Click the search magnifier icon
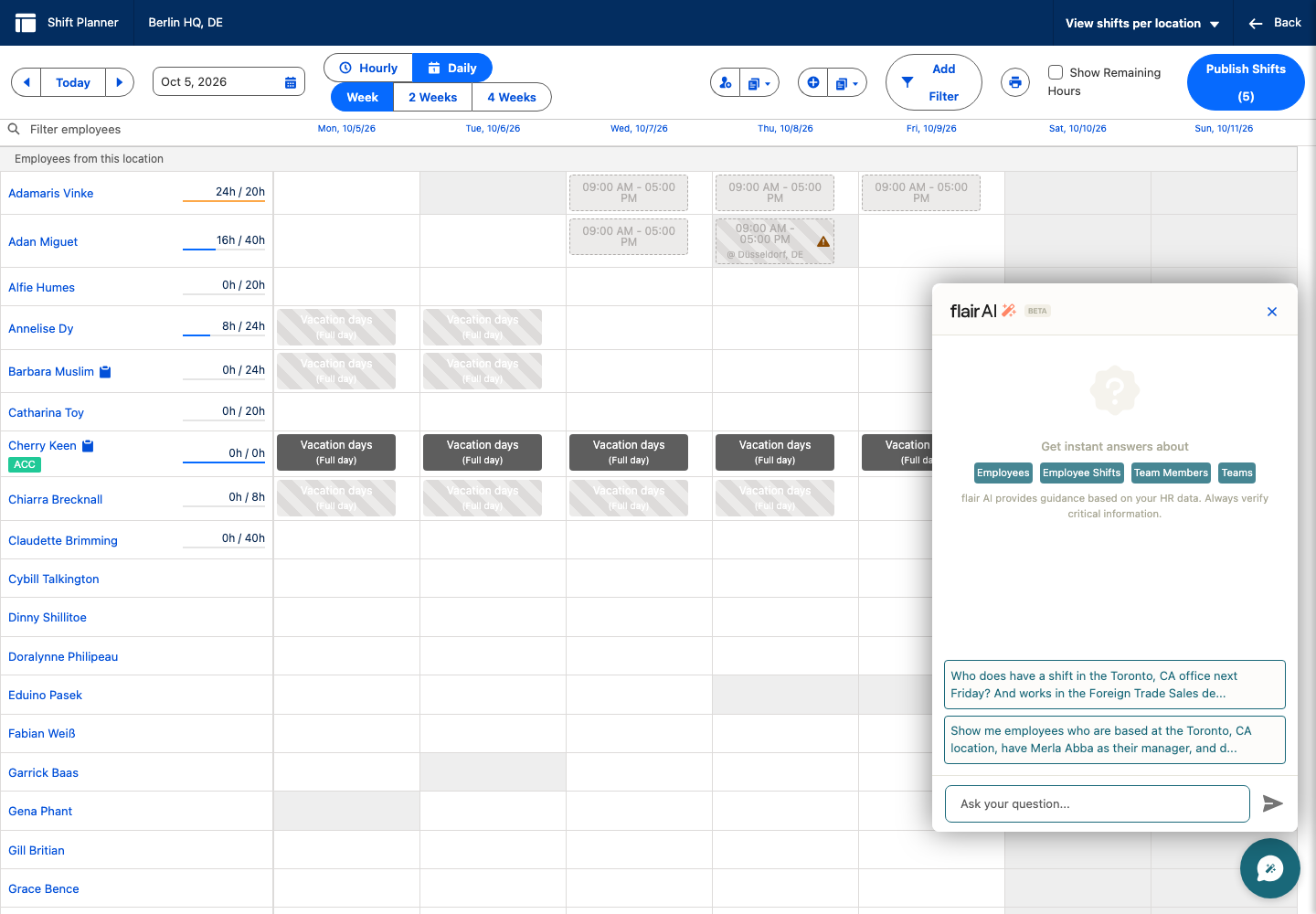 pyautogui.click(x=14, y=129)
